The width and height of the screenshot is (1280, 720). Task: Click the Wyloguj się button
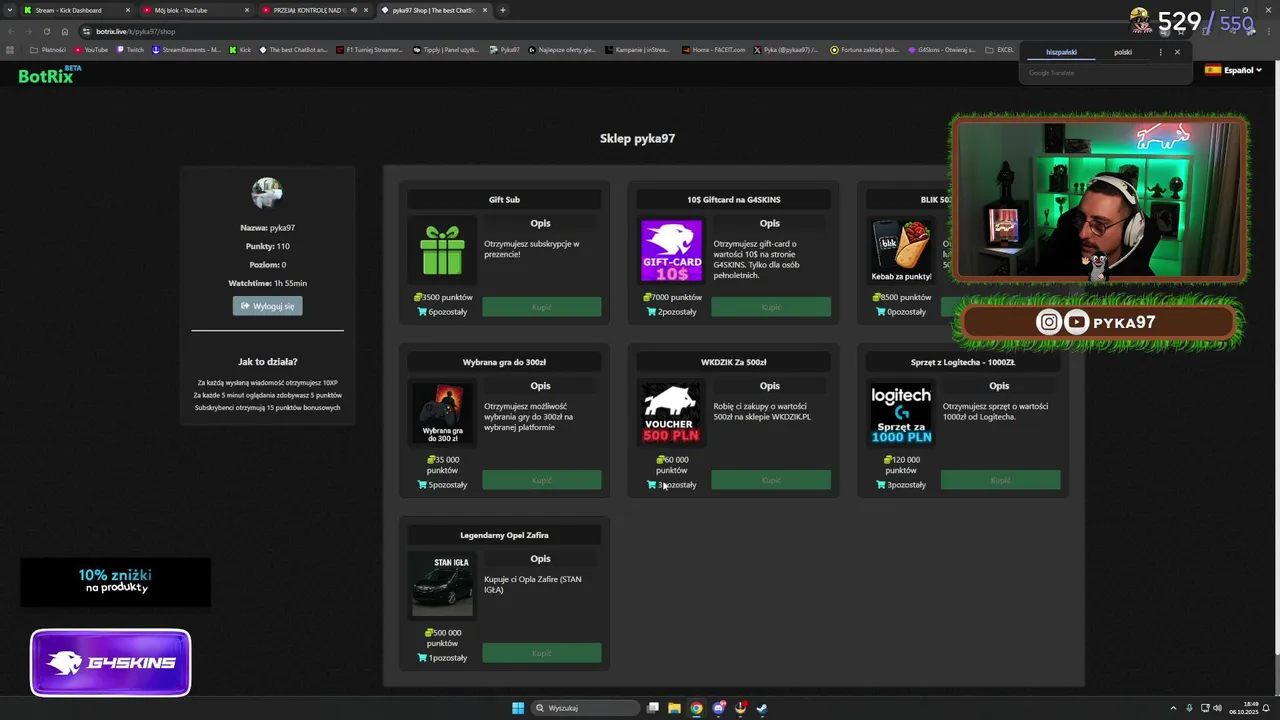(267, 306)
